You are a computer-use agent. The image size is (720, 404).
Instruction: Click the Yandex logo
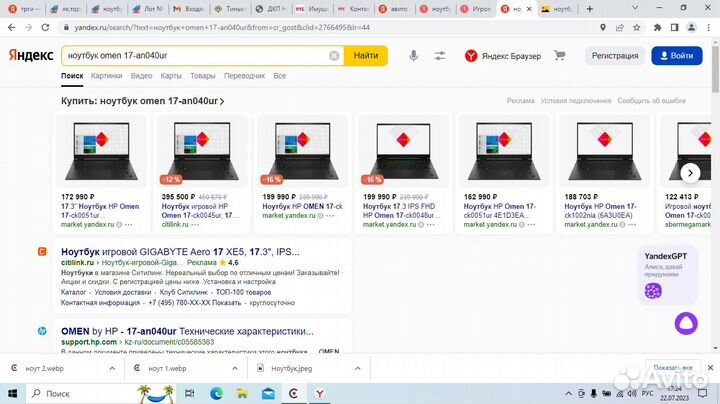pos(32,56)
